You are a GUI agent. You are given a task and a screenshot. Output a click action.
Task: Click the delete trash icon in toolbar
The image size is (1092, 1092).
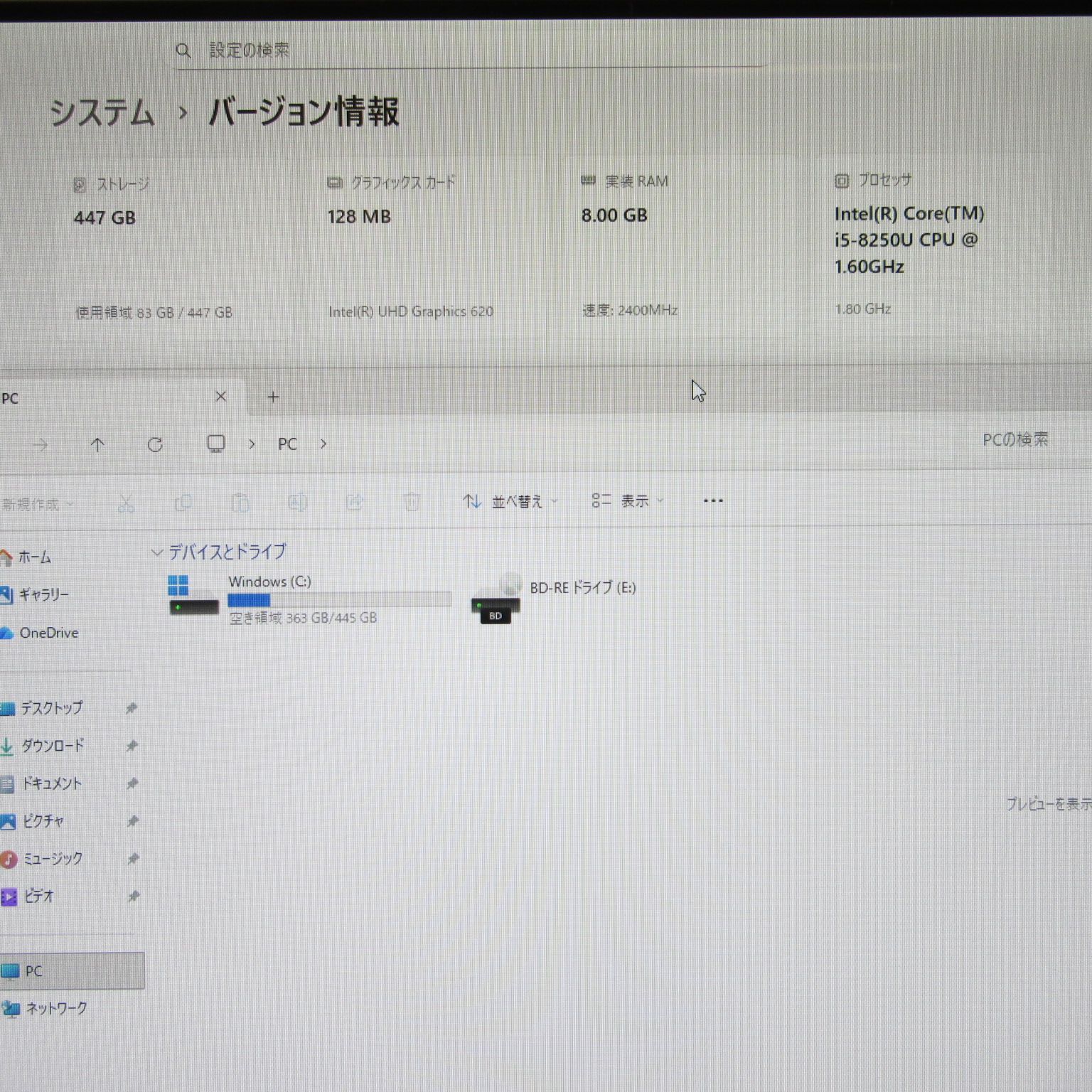[412, 503]
